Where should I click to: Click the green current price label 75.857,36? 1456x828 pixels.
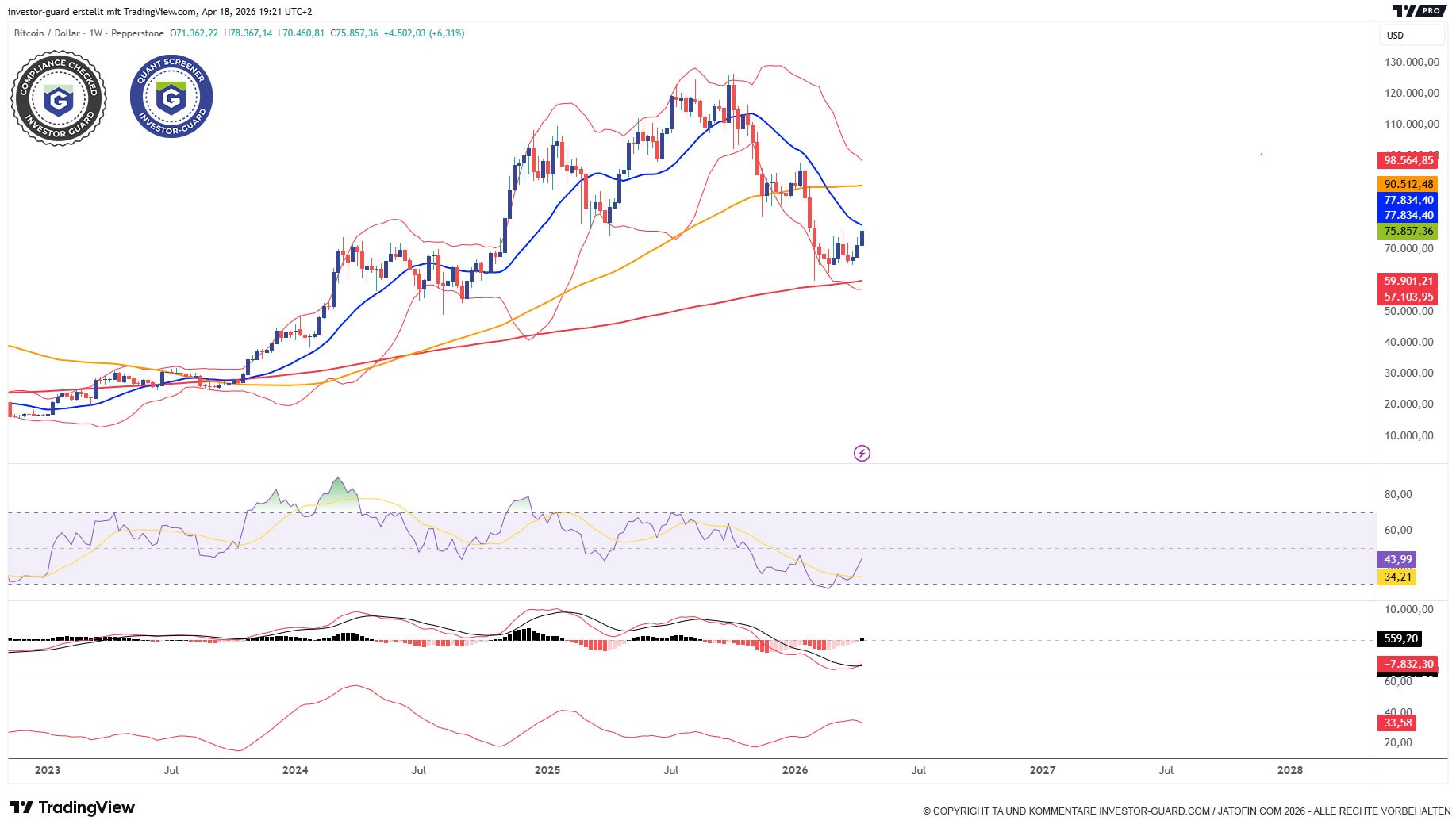pyautogui.click(x=1408, y=232)
